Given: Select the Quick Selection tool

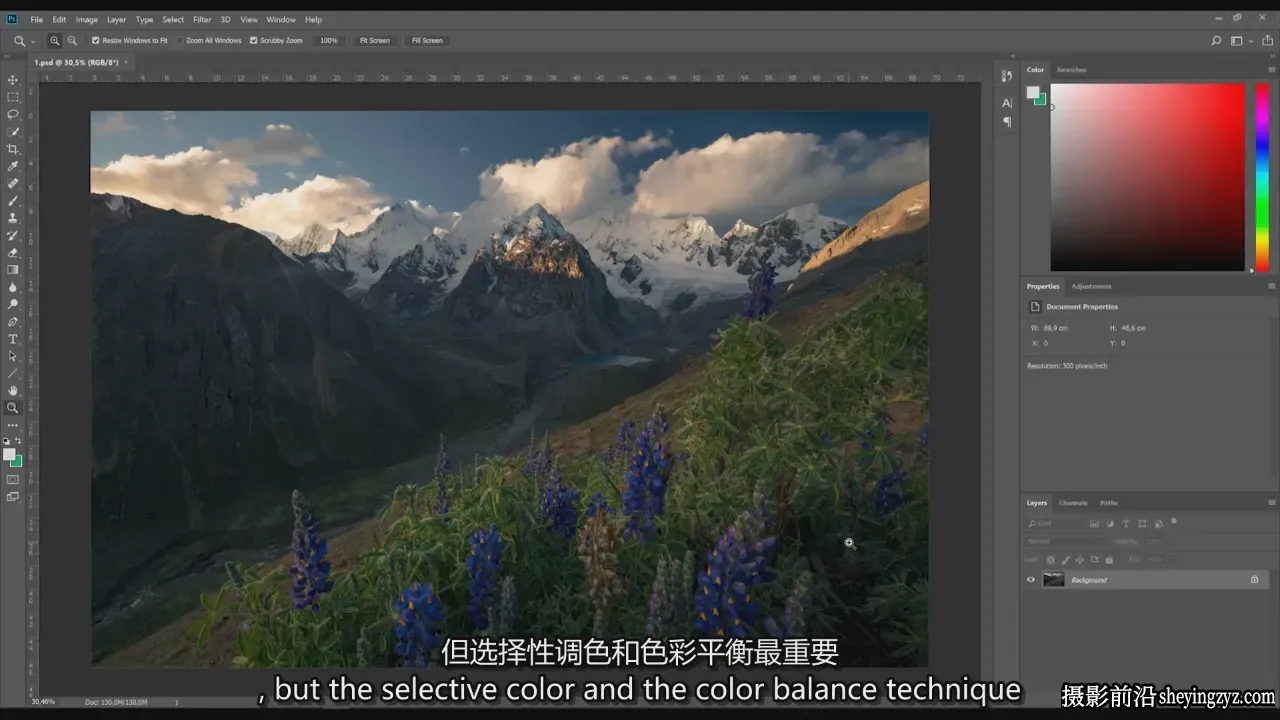Looking at the screenshot, I should point(13,131).
